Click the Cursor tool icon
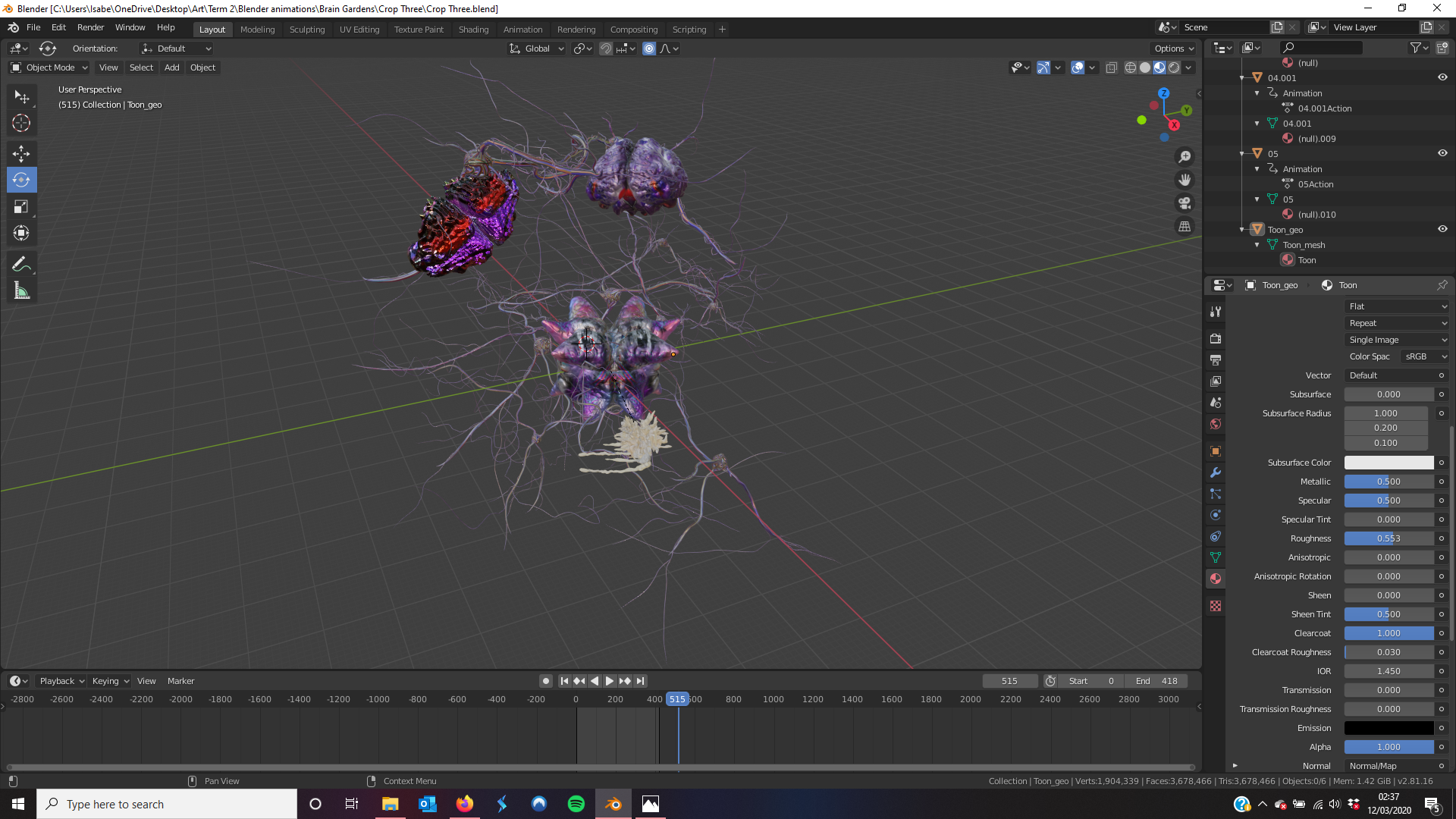Image resolution: width=1456 pixels, height=819 pixels. [21, 123]
